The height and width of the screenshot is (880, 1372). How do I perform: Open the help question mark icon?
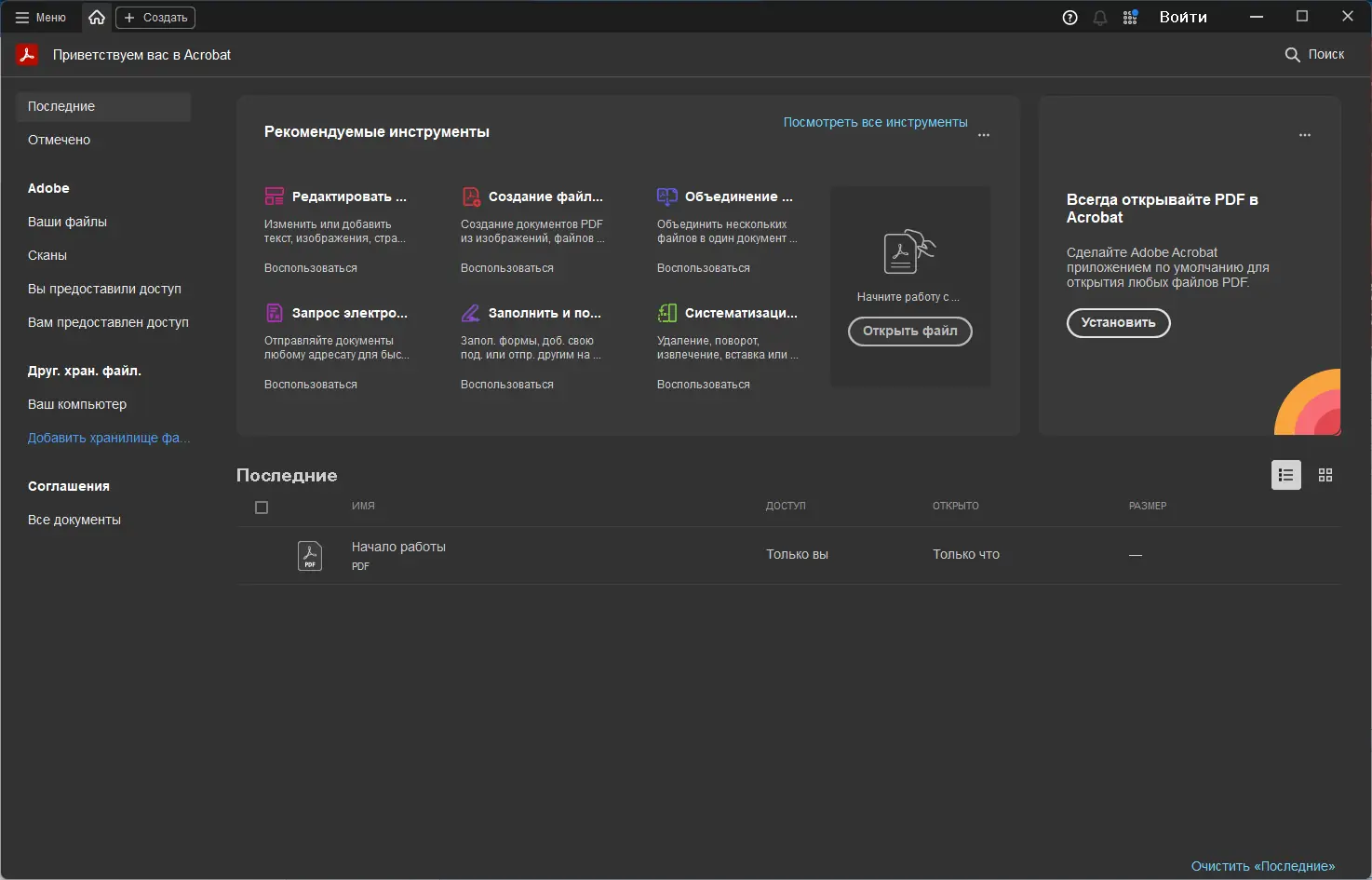tap(1069, 17)
